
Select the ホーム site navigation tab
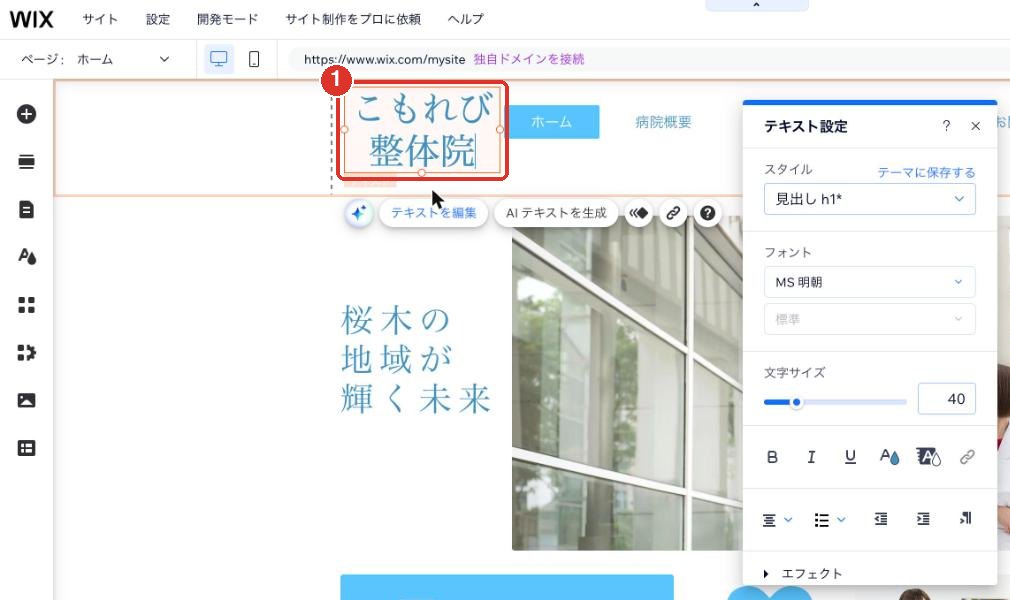551,122
